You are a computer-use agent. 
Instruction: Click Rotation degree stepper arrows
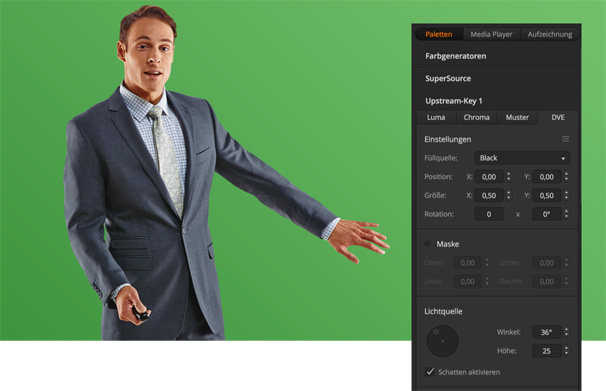click(566, 214)
